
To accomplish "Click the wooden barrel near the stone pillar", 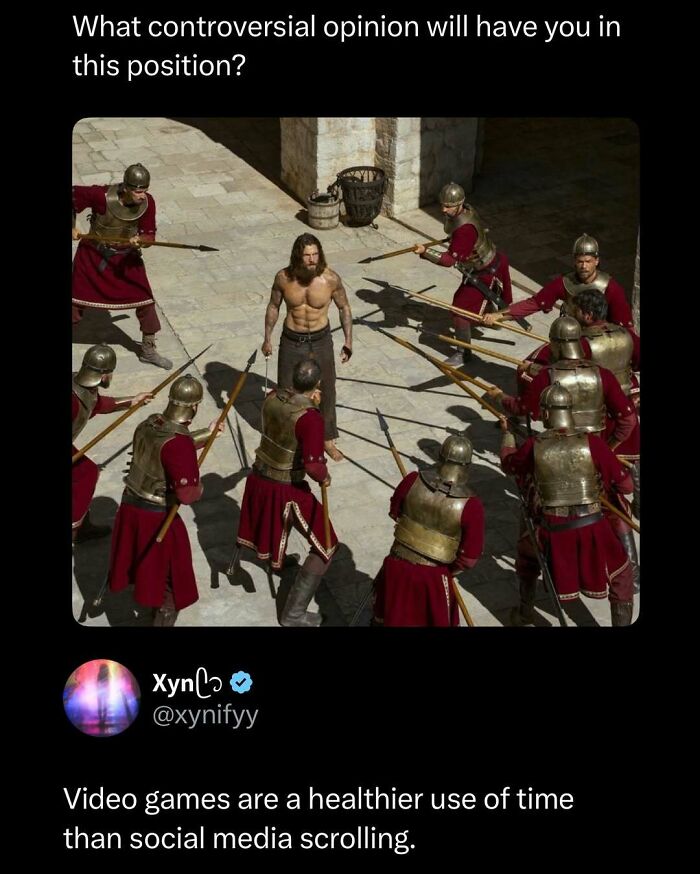I will (323, 209).
